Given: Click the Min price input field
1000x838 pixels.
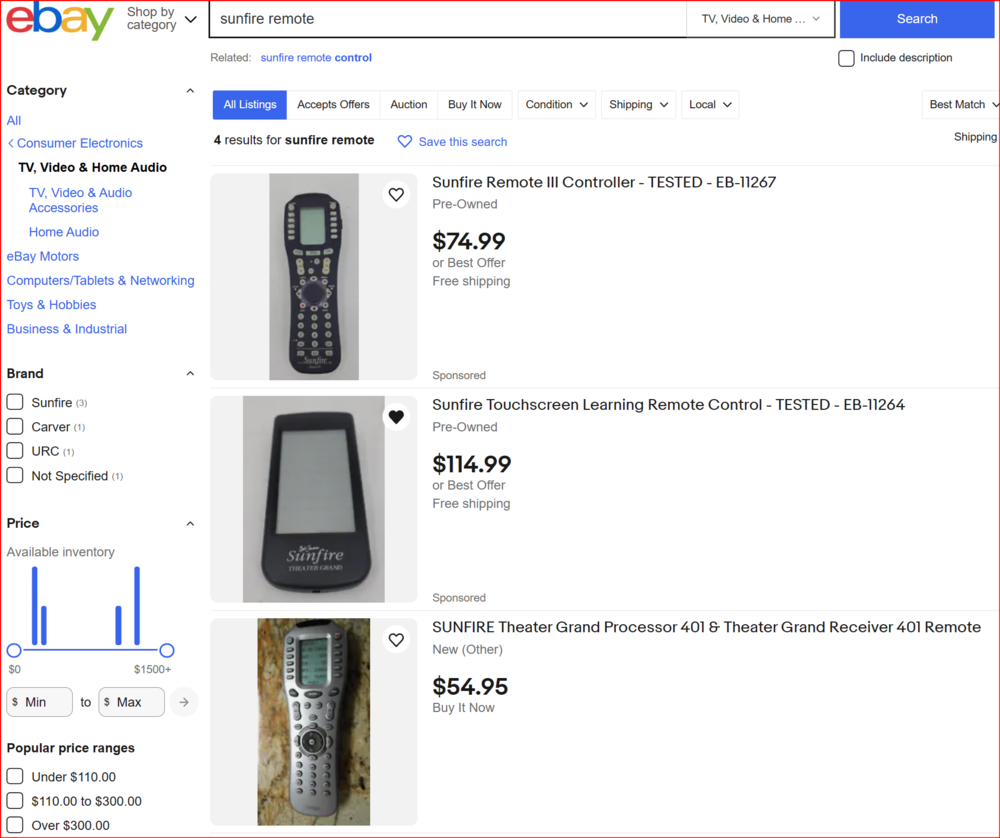Looking at the screenshot, I should tap(40, 702).
